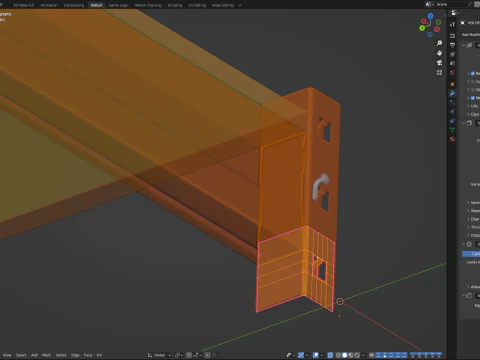
Task: Click the highlighted blue modifier button
Action: tap(471, 254)
